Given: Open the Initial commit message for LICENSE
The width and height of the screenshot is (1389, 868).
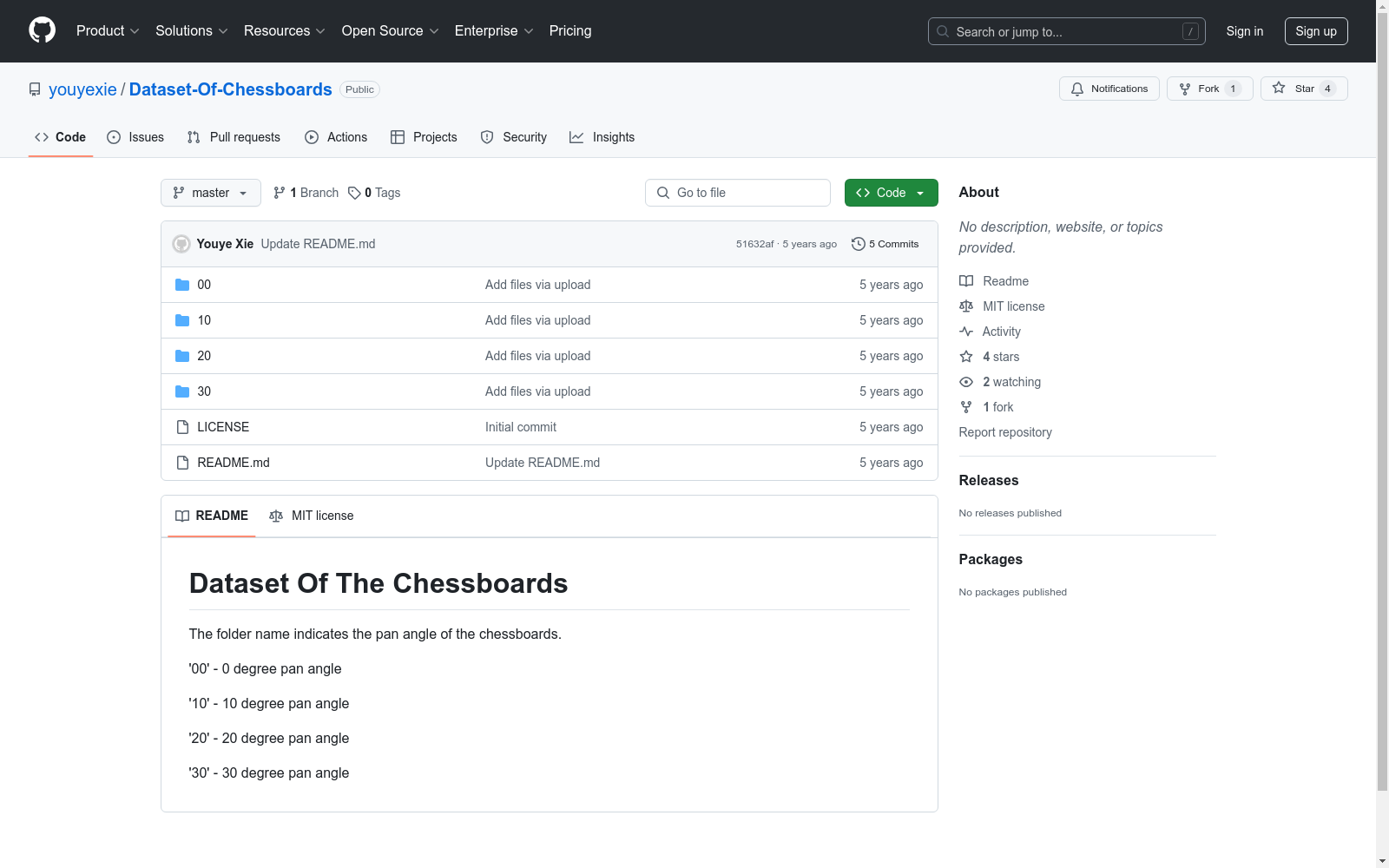Looking at the screenshot, I should click(521, 427).
